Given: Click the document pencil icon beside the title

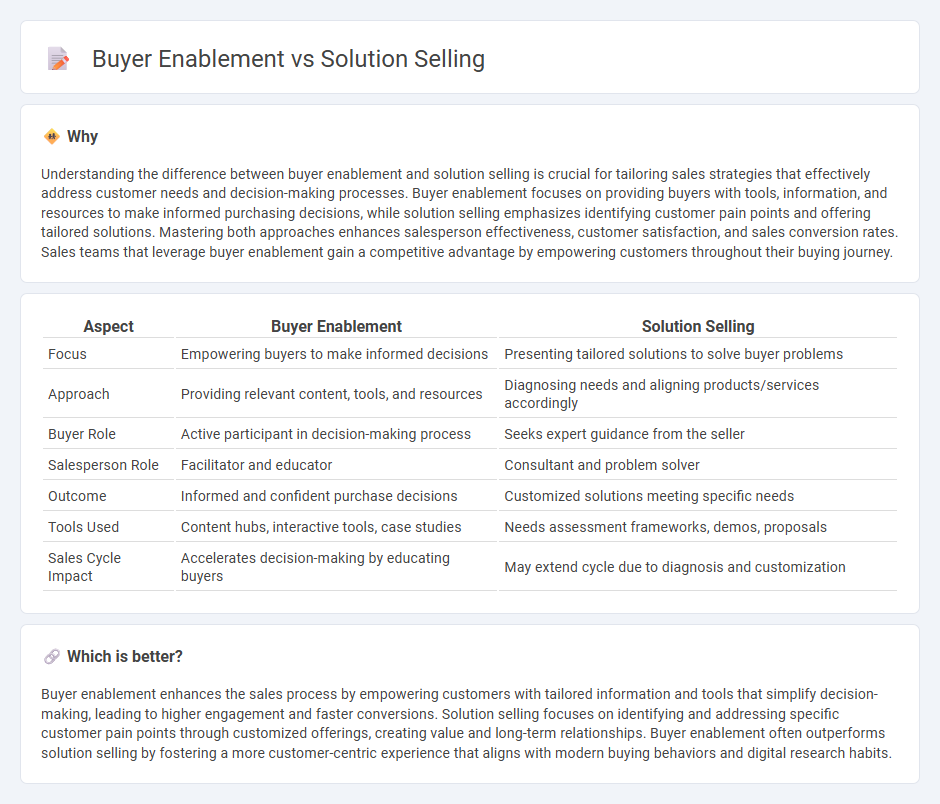Looking at the screenshot, I should pos(58,59).
